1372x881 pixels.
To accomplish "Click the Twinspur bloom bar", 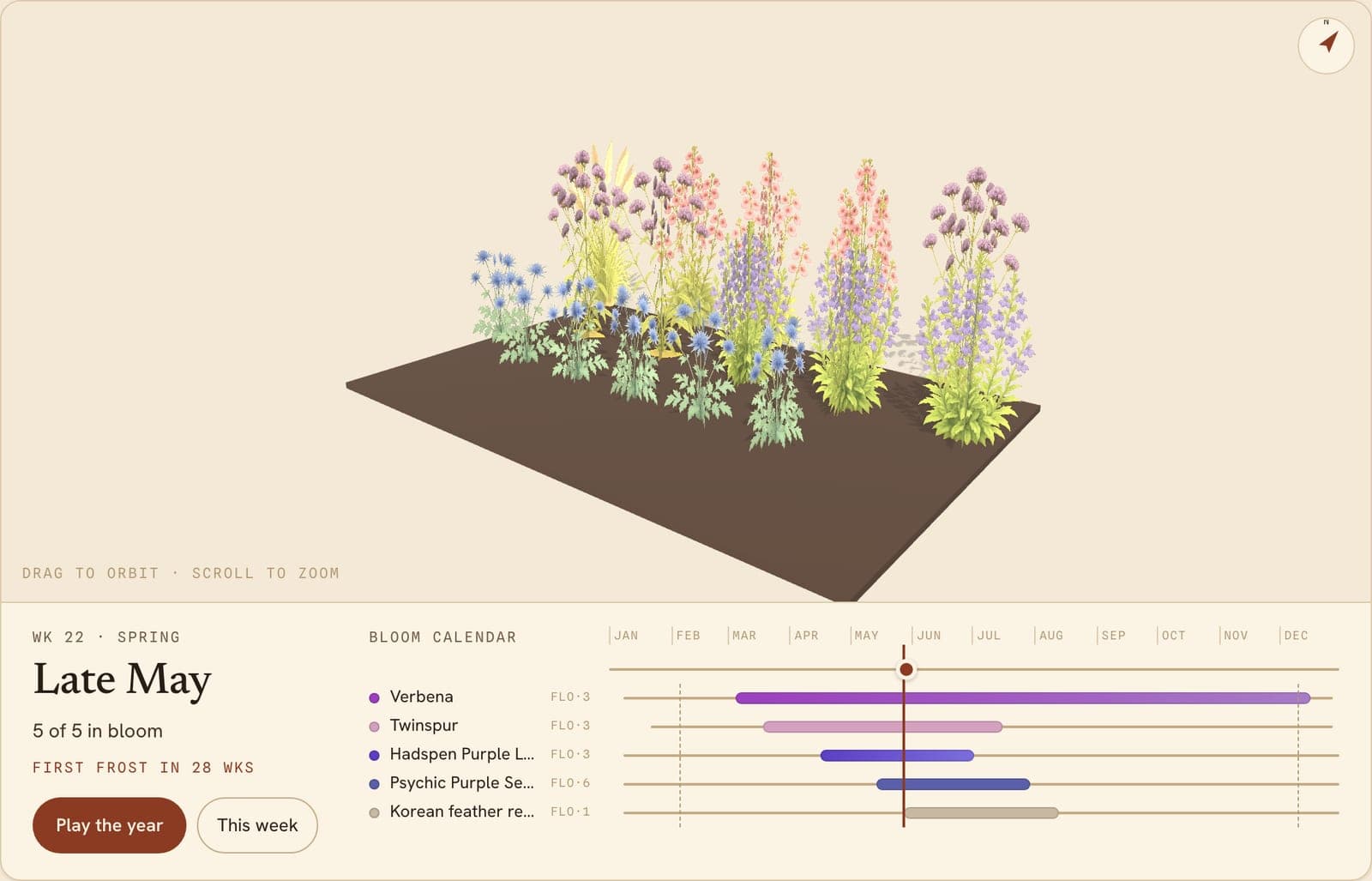I will tap(882, 727).
